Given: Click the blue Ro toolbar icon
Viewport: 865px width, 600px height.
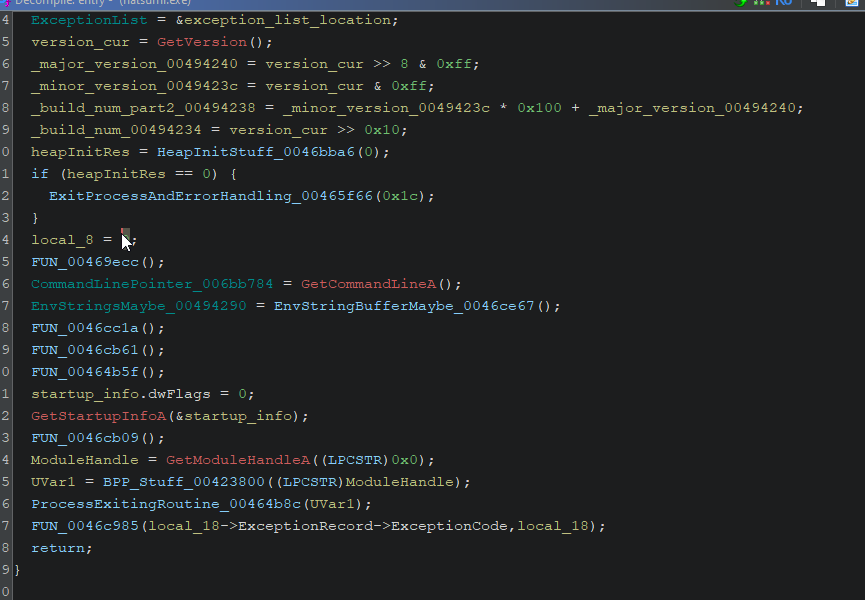Looking at the screenshot, I should tap(784, 3).
